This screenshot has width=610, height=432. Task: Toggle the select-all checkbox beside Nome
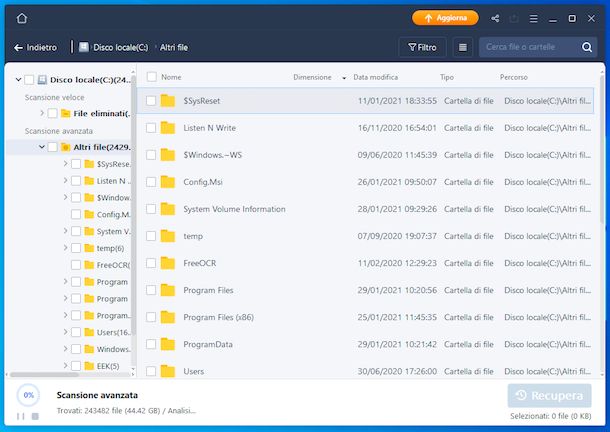coord(152,77)
